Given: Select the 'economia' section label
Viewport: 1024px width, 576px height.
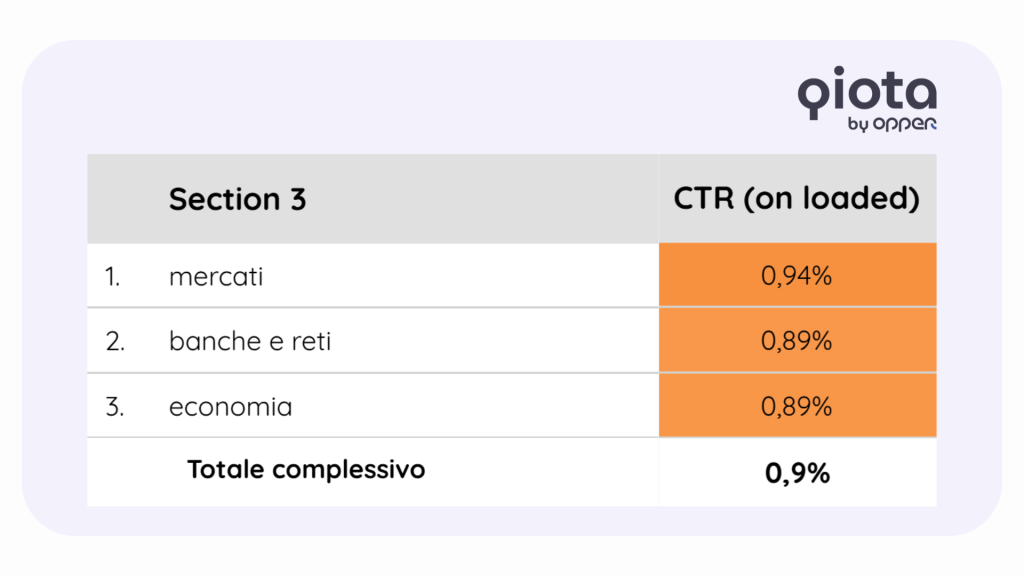Looking at the screenshot, I should point(230,407).
